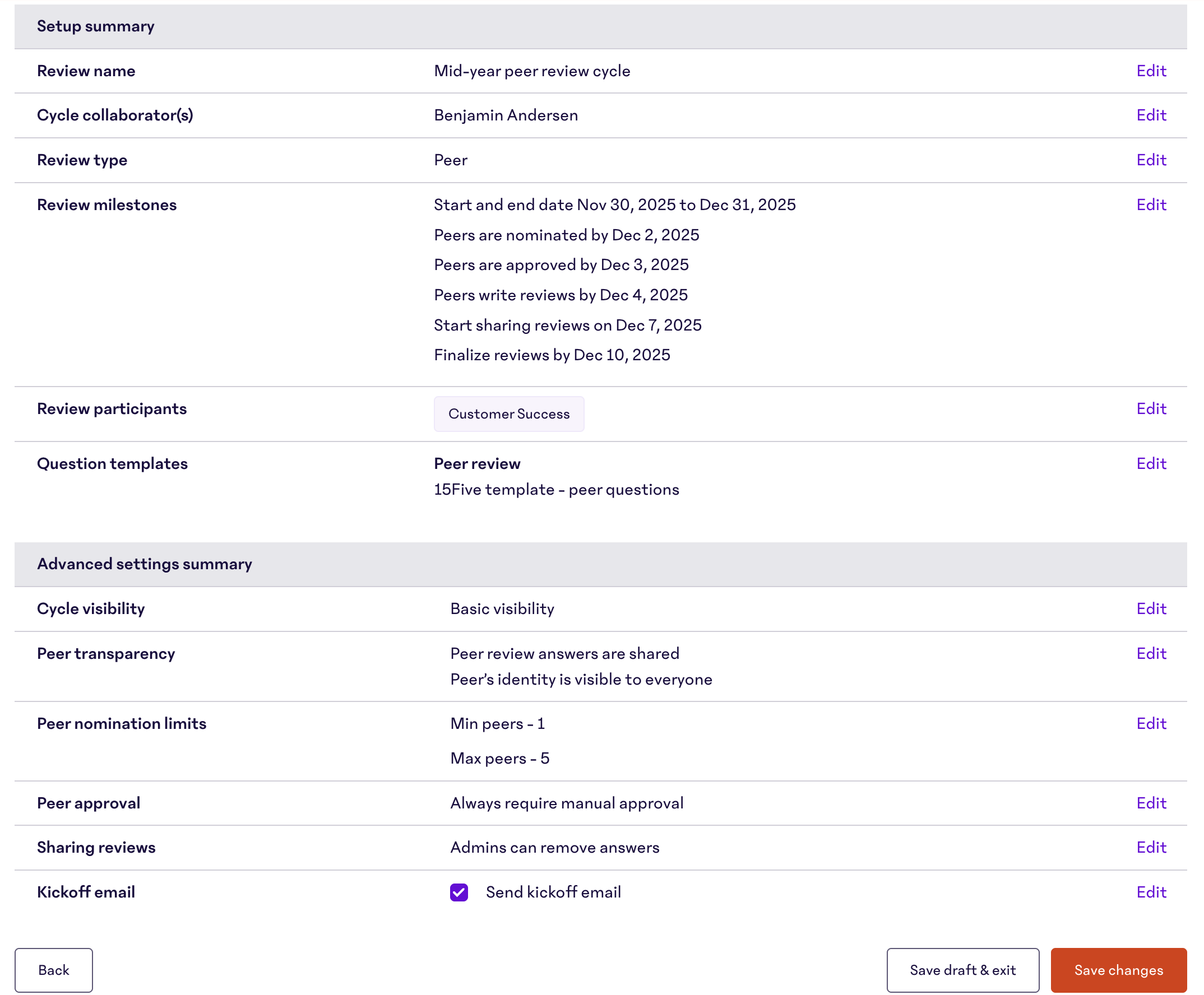1204x995 pixels.
Task: Click the Setup summary header
Action: (96, 26)
